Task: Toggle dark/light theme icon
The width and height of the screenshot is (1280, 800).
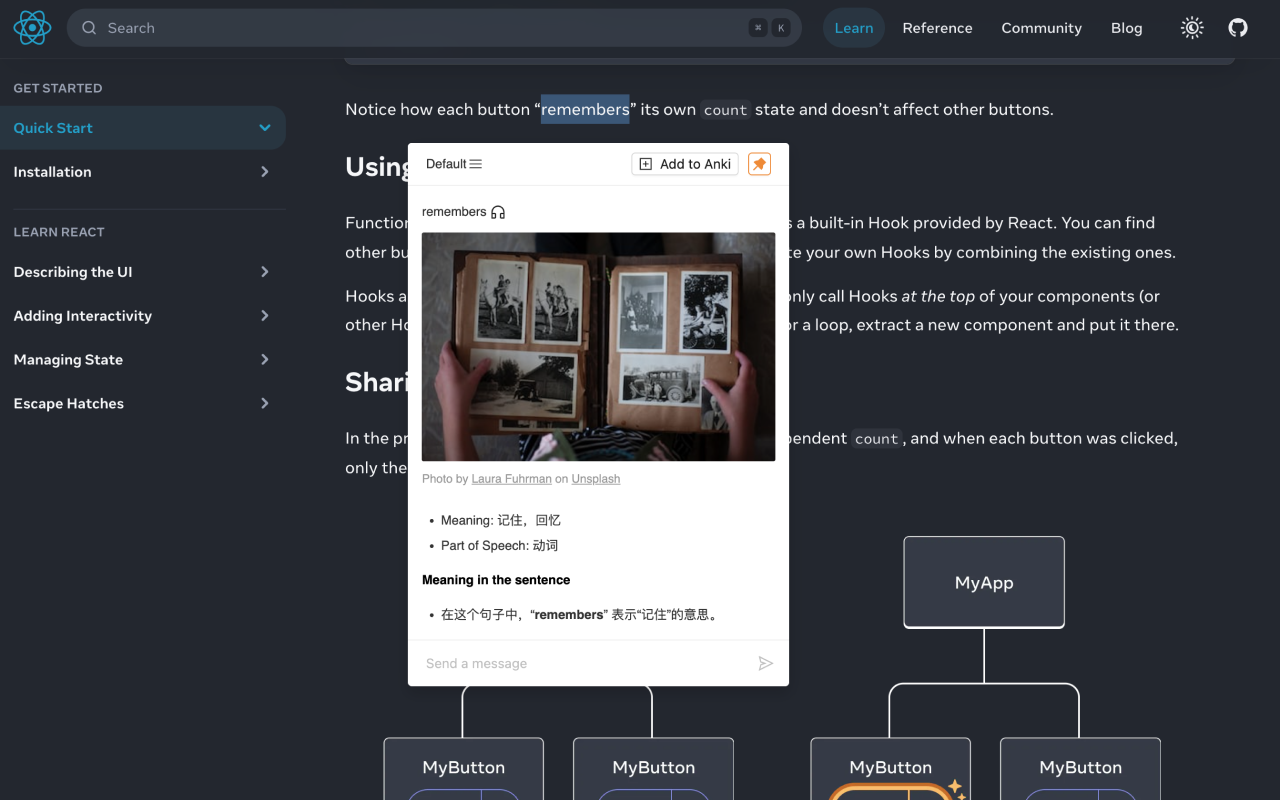Action: click(1192, 28)
